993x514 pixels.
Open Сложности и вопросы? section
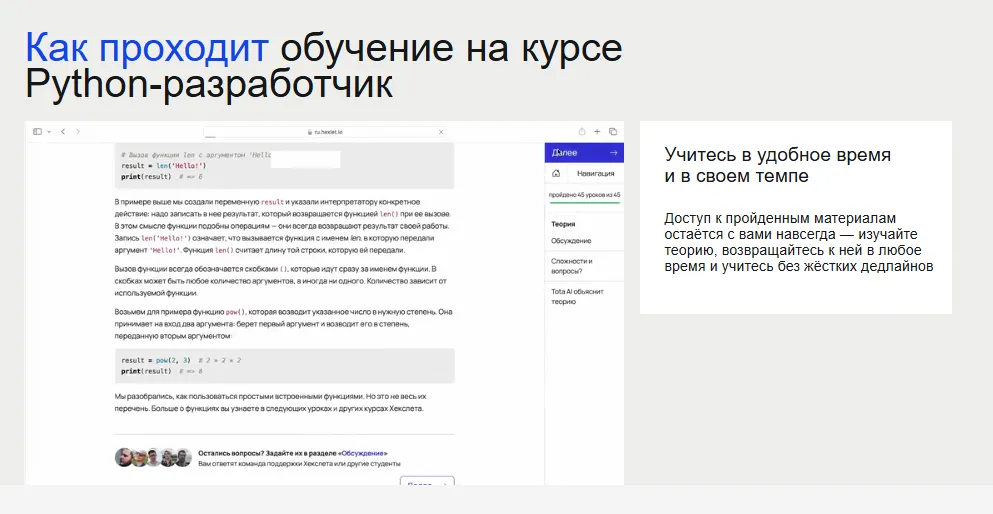tap(571, 266)
